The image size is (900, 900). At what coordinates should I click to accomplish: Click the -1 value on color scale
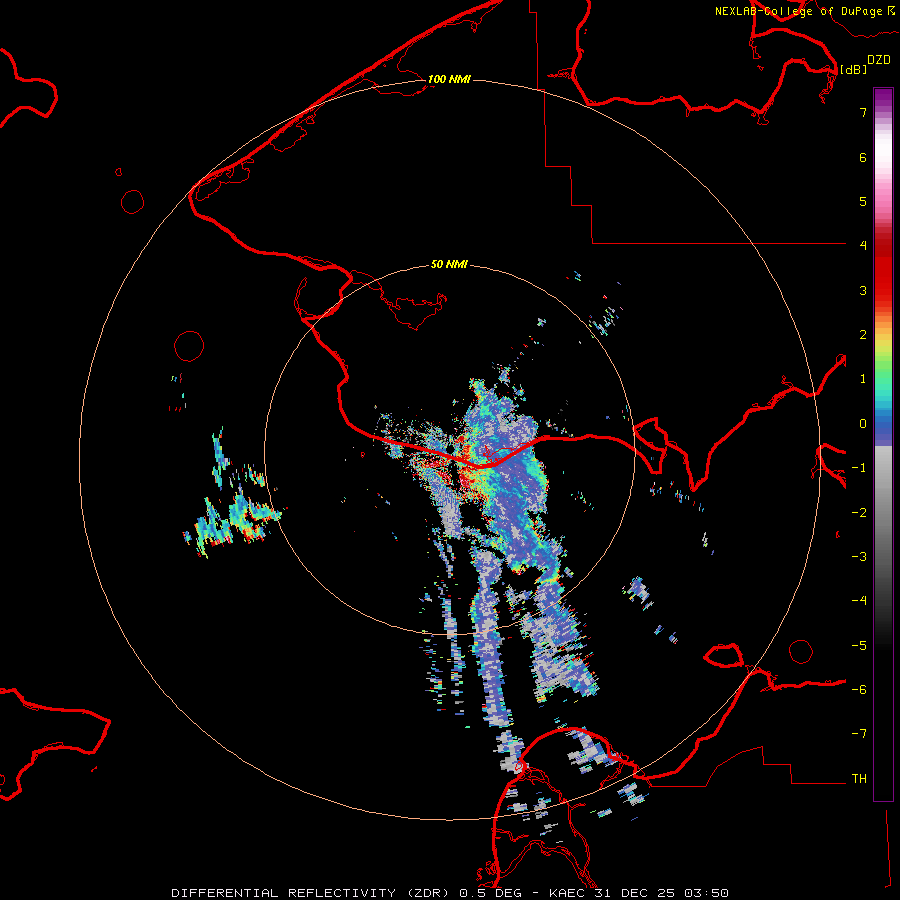[x=859, y=468]
